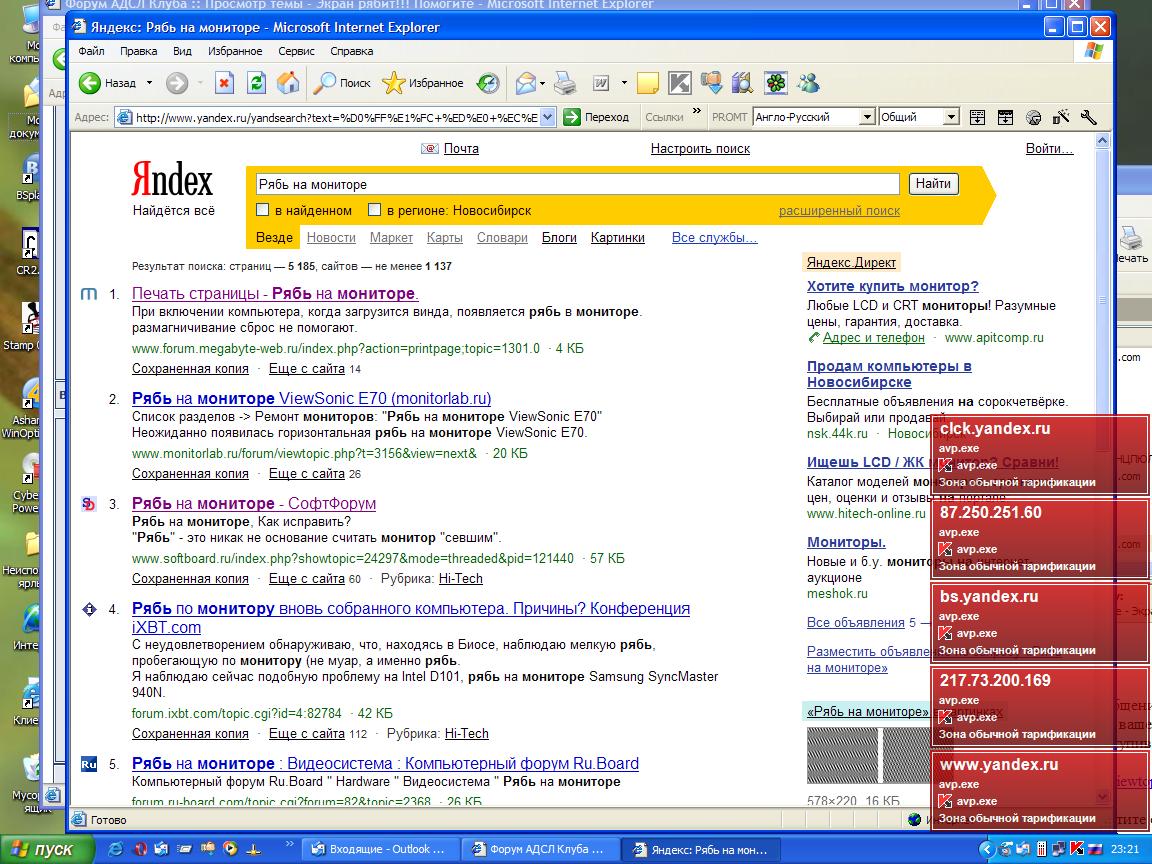Open the 'Все службы...' link

[714, 237]
